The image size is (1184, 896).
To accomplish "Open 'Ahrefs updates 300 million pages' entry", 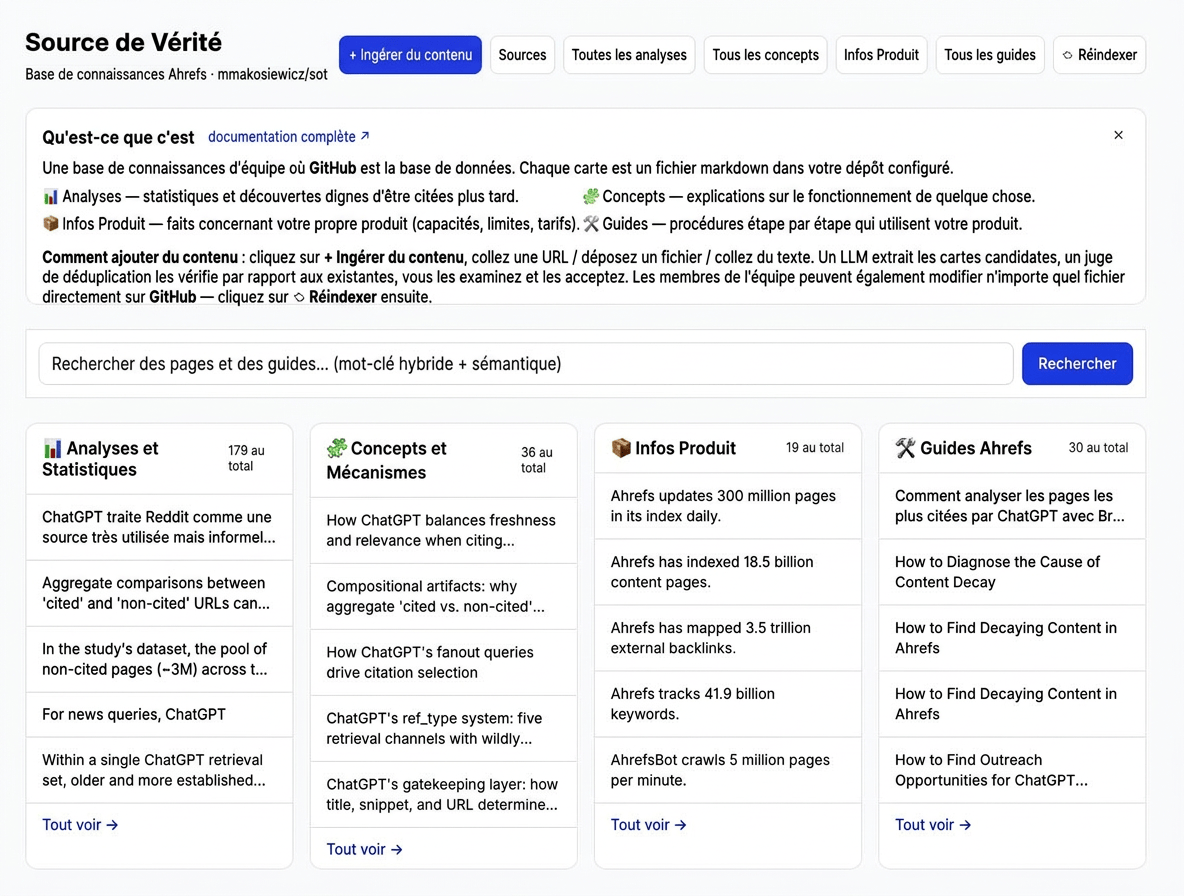I will pyautogui.click(x=728, y=506).
